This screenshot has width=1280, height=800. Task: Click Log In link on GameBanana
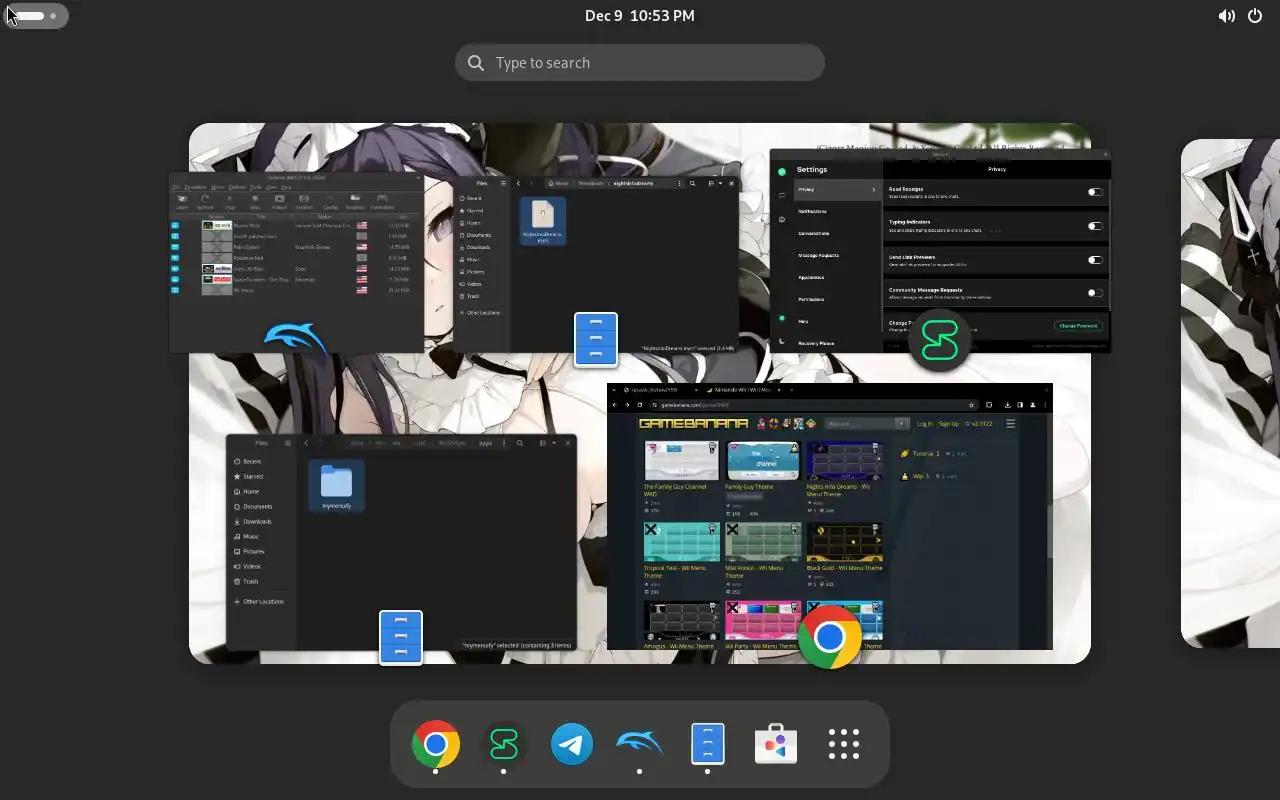(925, 424)
